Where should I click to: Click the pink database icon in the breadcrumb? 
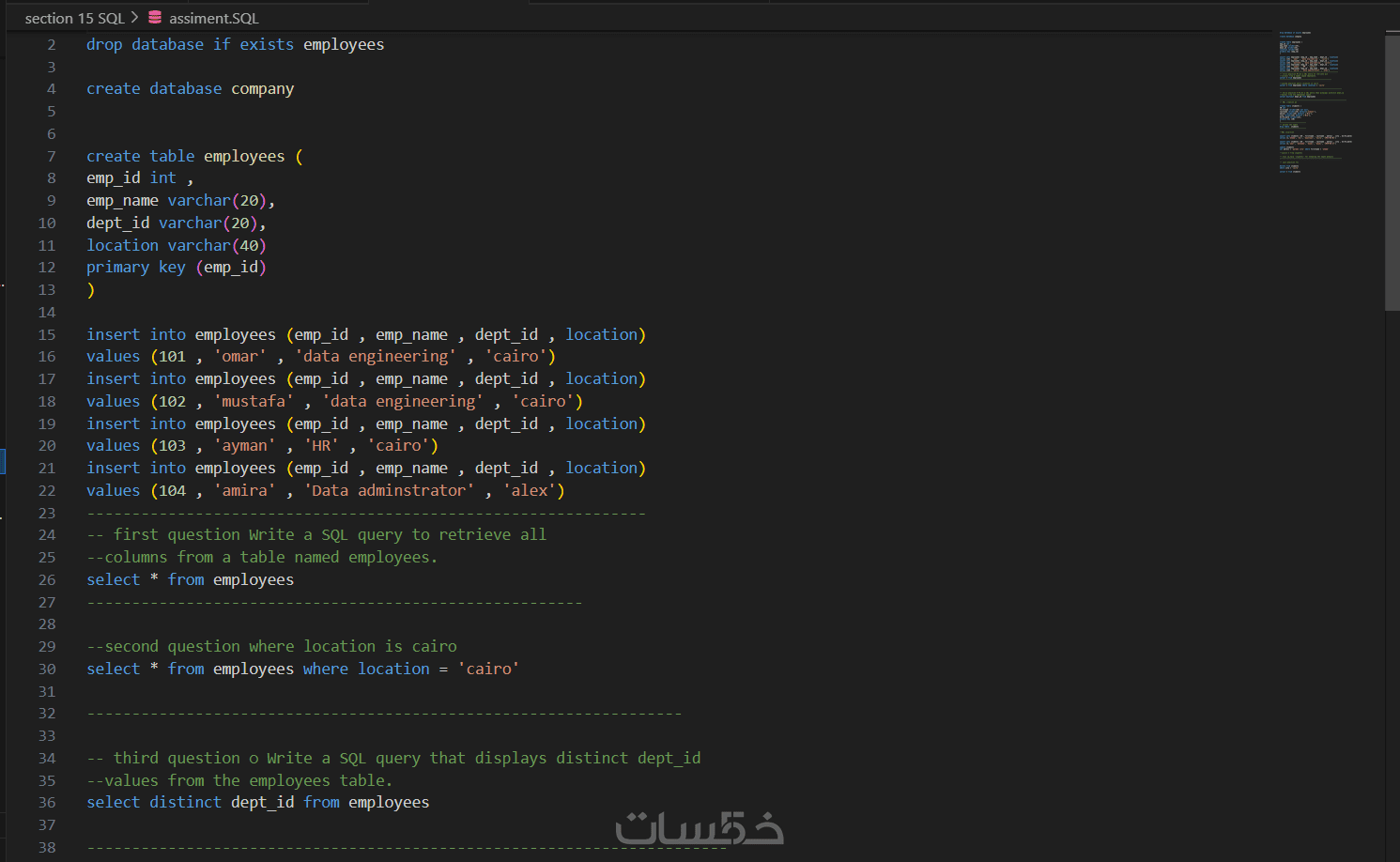click(x=155, y=17)
